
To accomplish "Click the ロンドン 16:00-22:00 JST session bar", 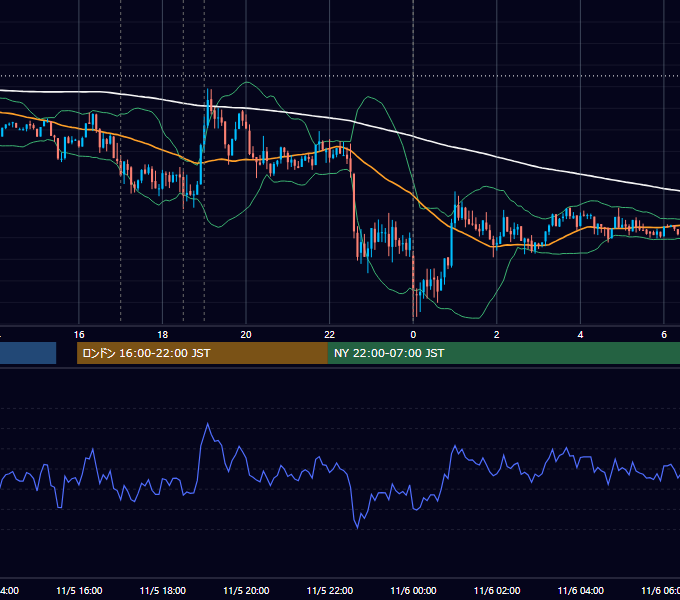I will point(202,353).
